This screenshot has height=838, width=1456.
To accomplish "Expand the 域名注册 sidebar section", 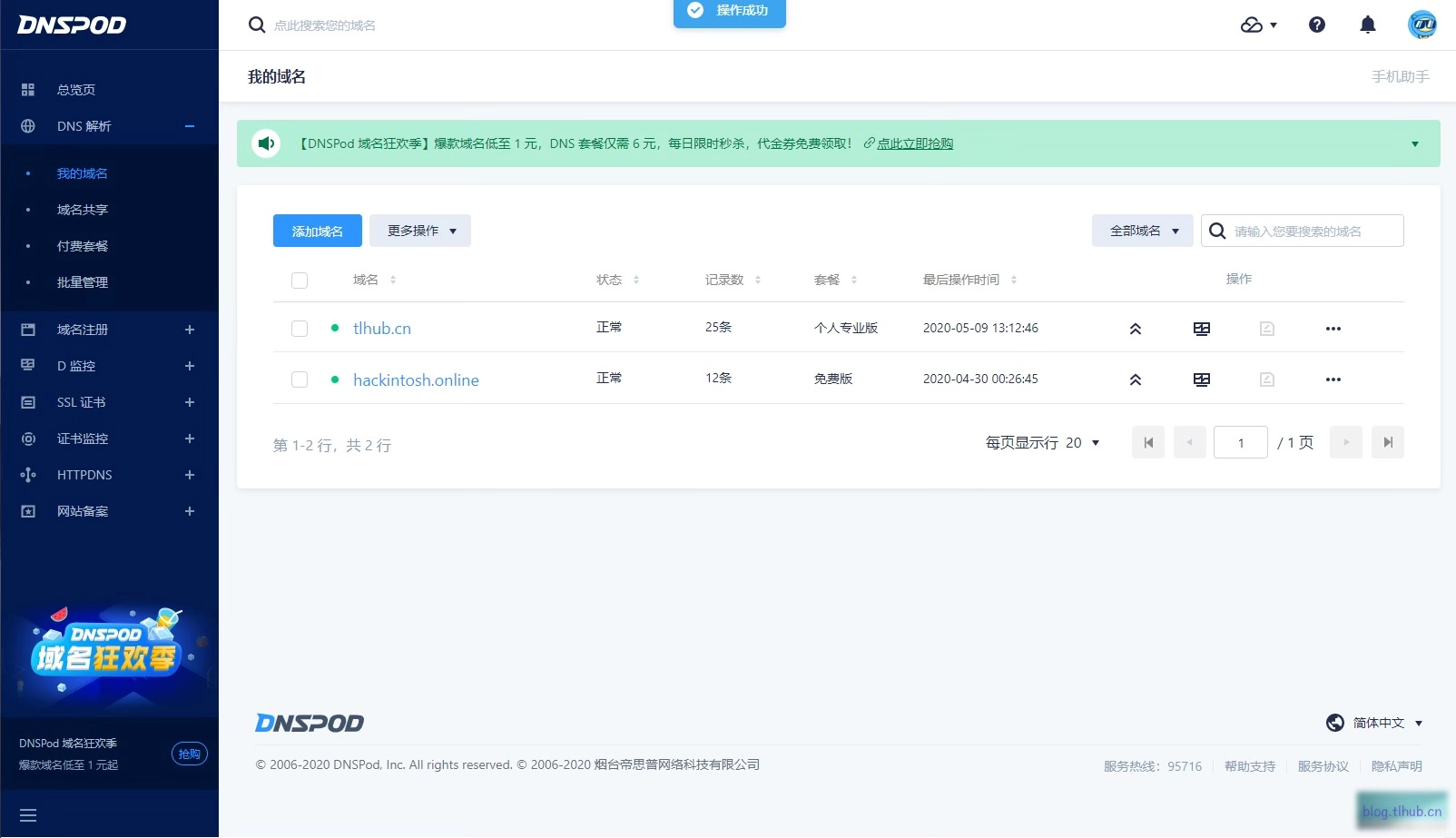I will click(190, 330).
